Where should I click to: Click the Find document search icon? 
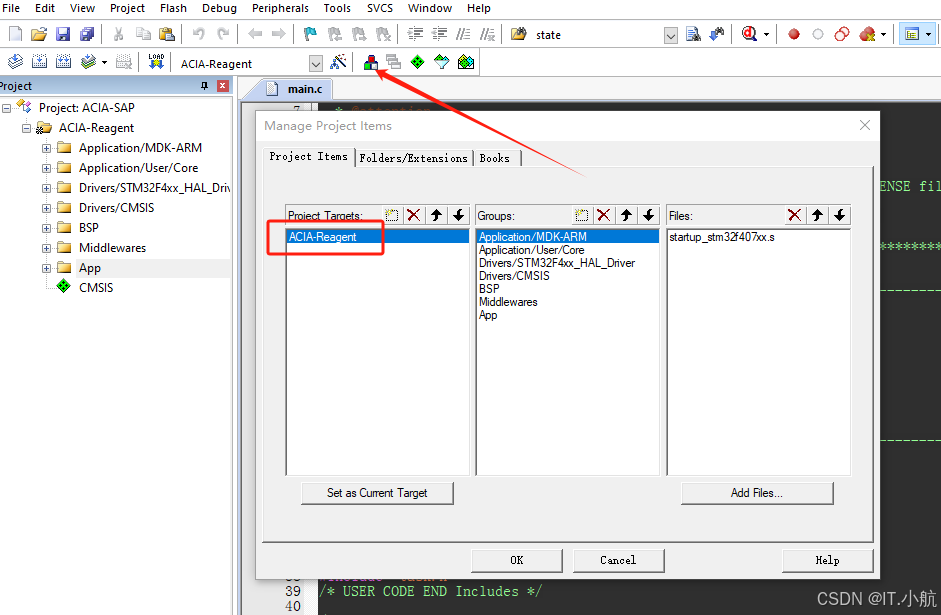(x=693, y=34)
